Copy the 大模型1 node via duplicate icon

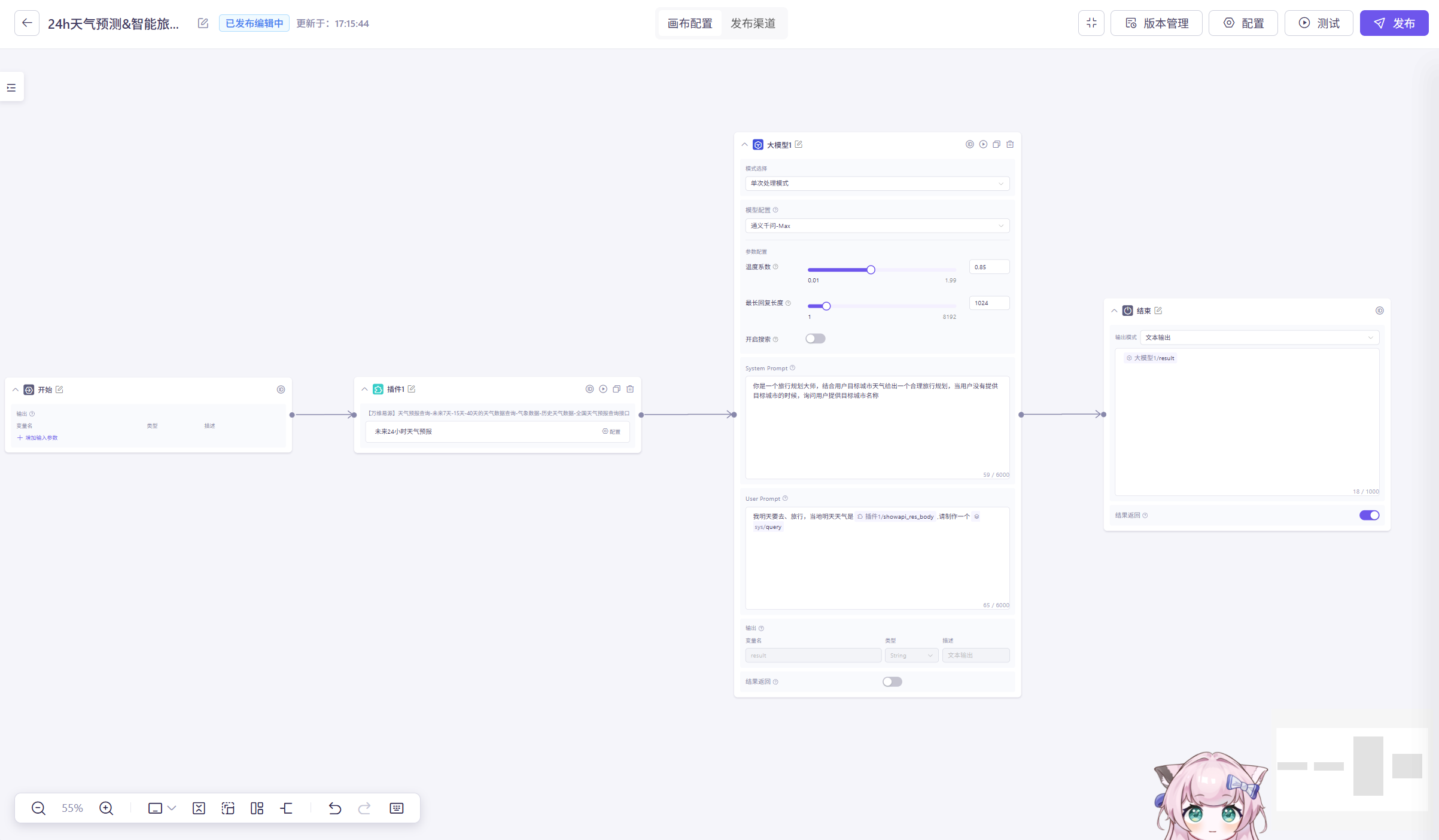pyautogui.click(x=996, y=144)
